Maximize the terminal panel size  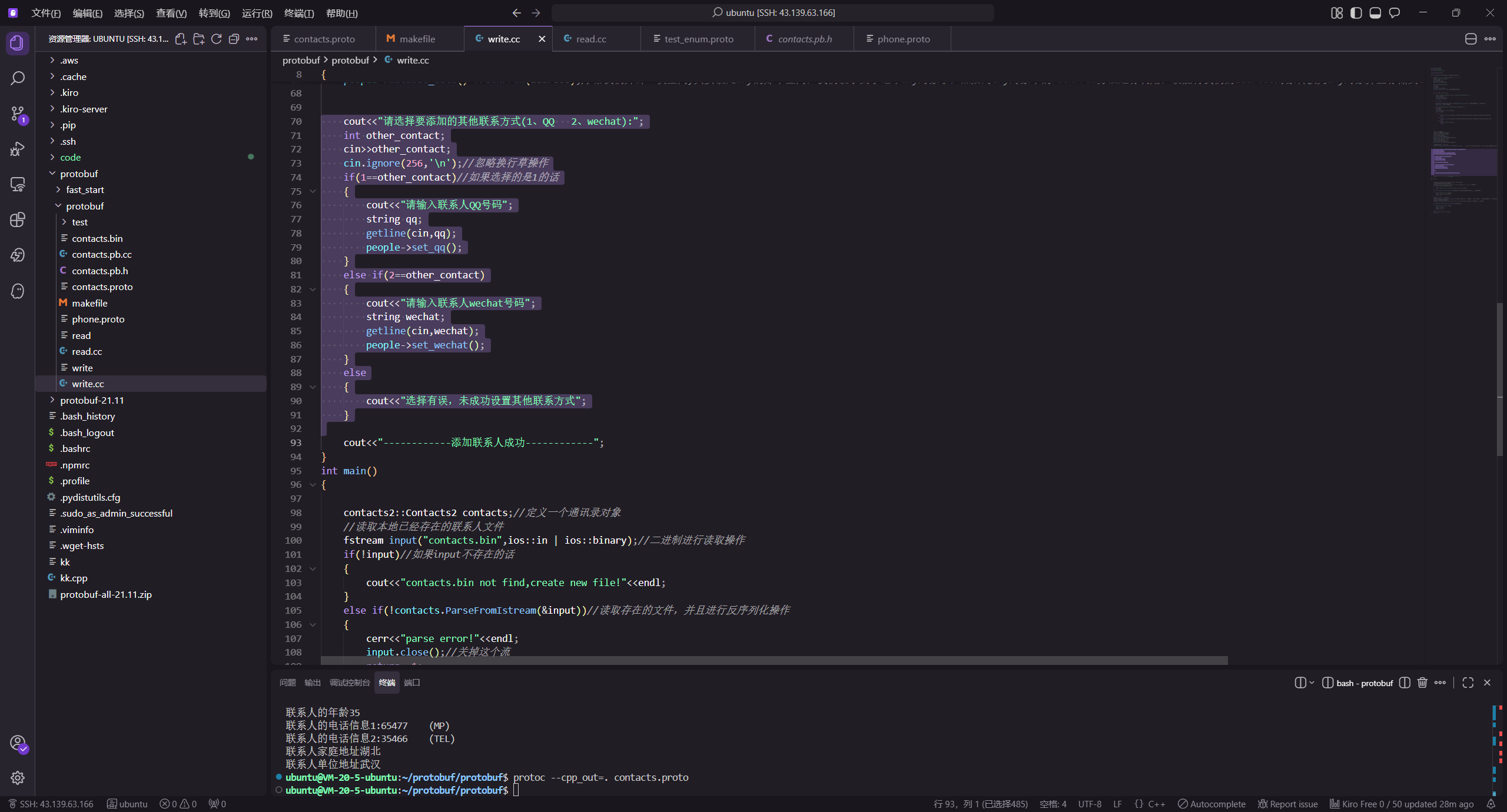(1468, 683)
